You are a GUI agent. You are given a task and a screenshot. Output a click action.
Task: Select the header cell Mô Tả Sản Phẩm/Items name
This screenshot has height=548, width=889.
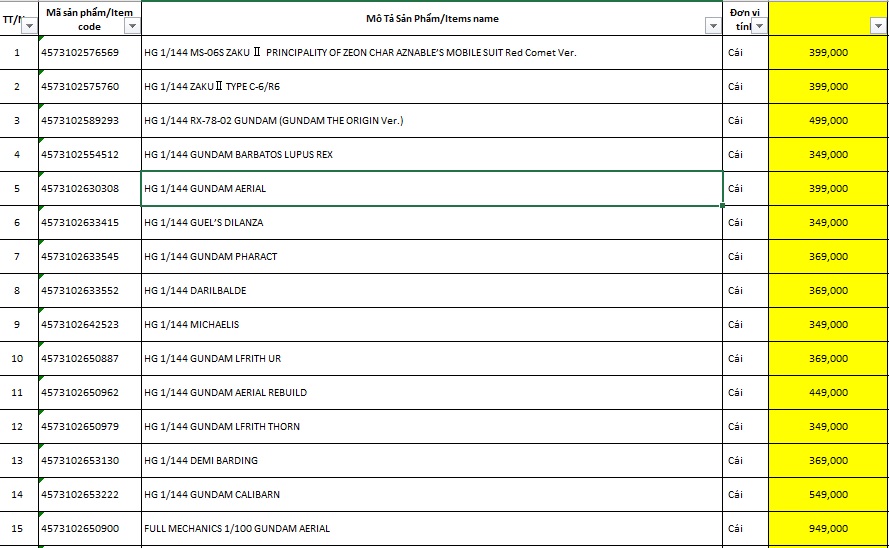coord(431,19)
